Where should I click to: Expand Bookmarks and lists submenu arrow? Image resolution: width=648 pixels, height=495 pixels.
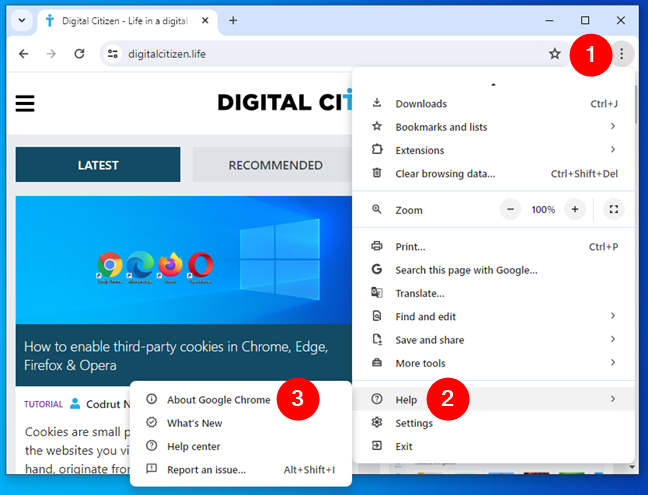coord(613,126)
